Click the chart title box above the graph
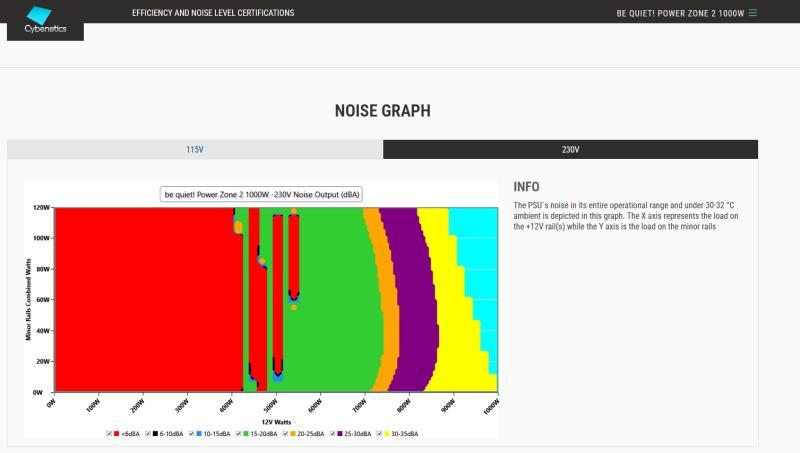 (261, 194)
